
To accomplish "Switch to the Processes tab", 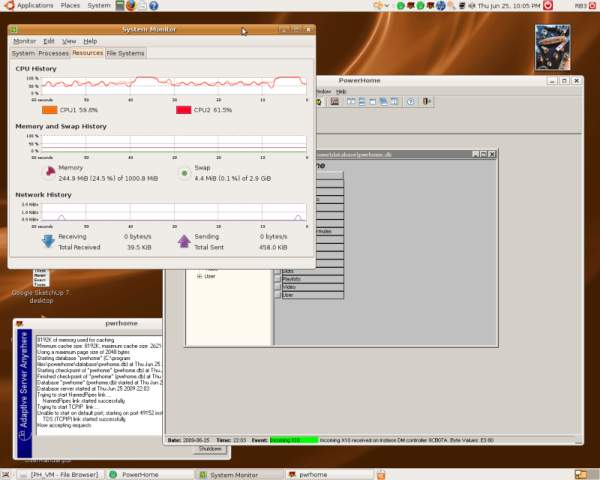I will click(53, 53).
